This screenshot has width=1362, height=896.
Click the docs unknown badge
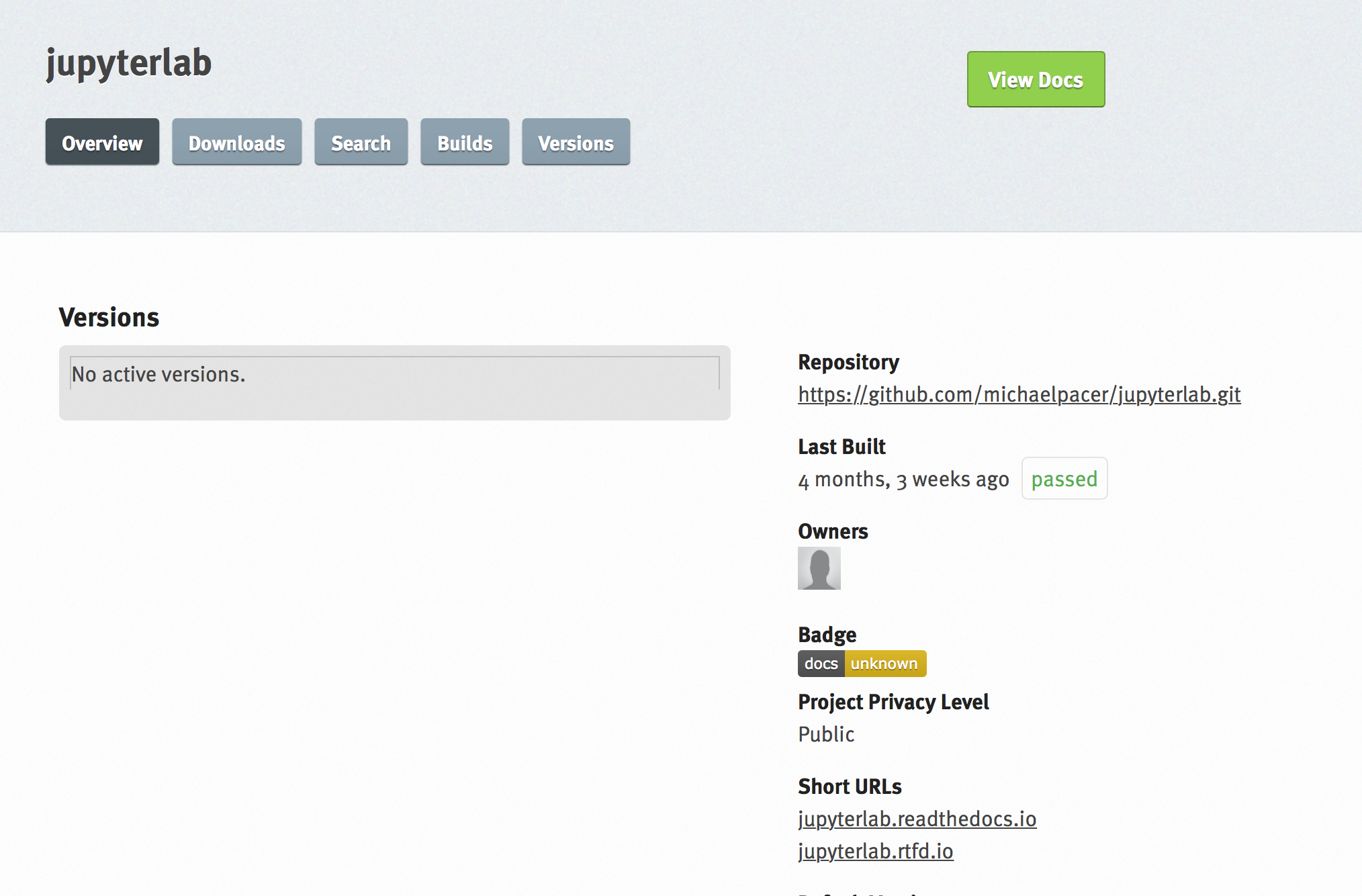click(x=862, y=663)
